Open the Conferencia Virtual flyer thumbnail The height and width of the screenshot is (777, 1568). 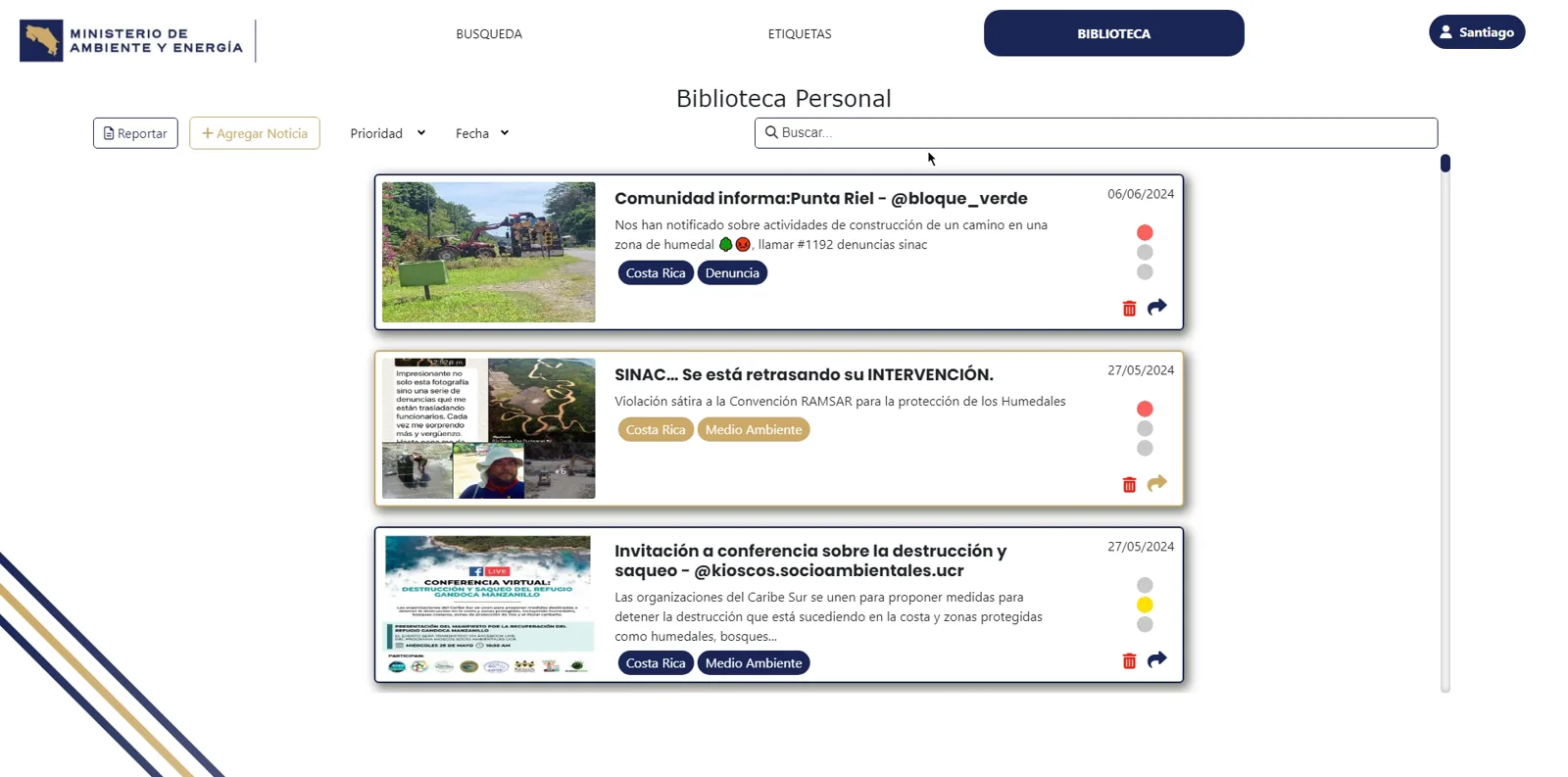click(x=489, y=605)
